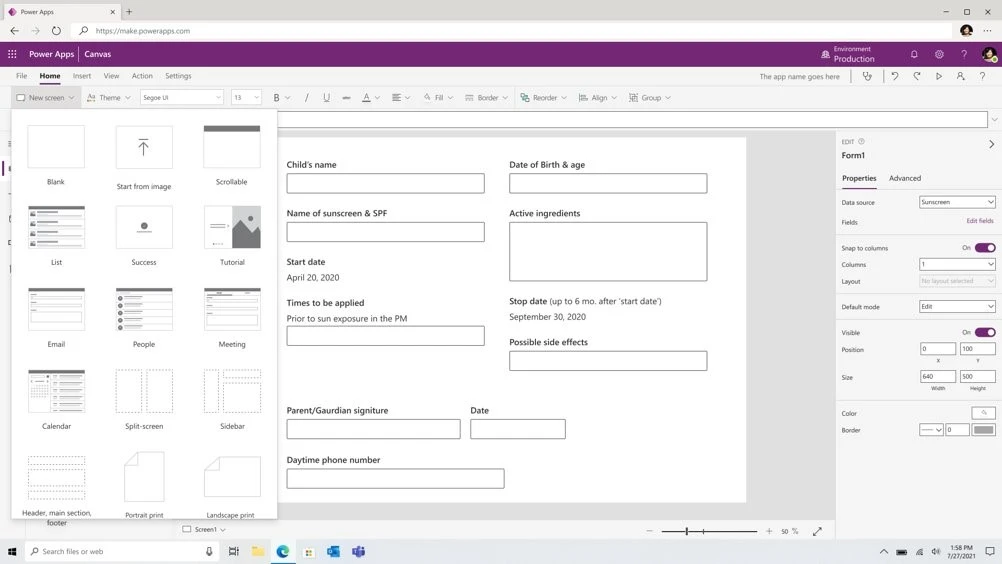1002x564 pixels.
Task: Click the notifications bell icon
Action: click(x=914, y=54)
